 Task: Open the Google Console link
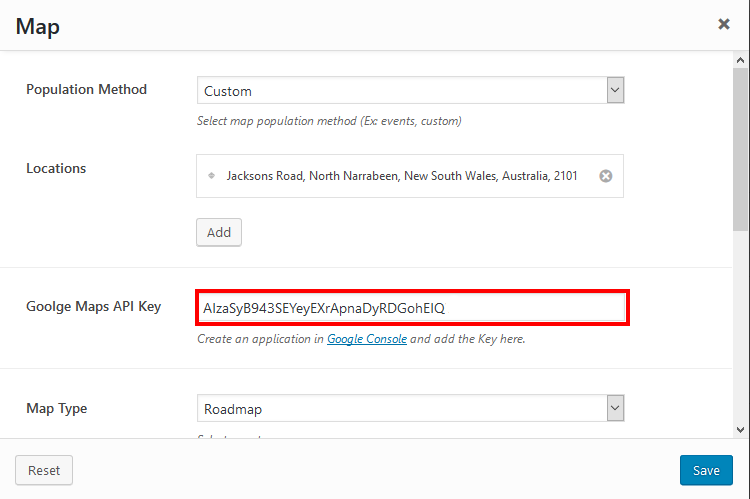click(367, 339)
